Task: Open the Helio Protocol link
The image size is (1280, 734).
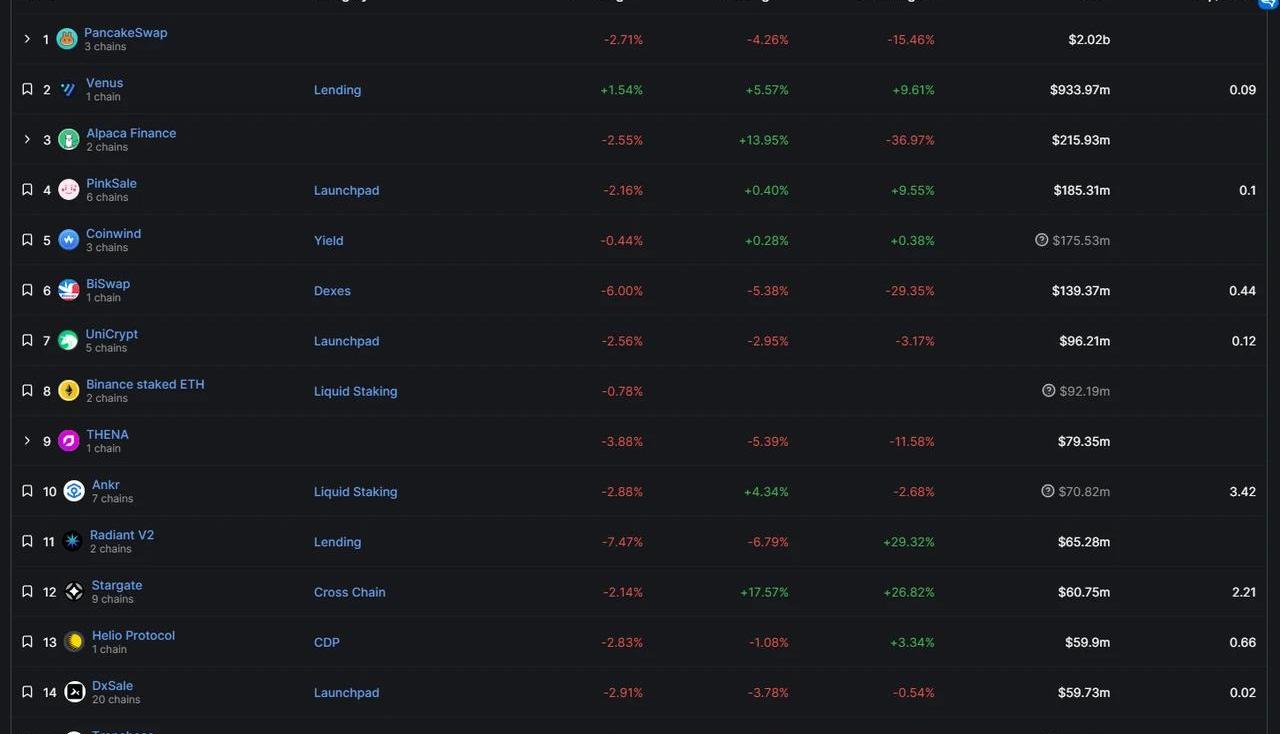Action: pyautogui.click(x=133, y=635)
